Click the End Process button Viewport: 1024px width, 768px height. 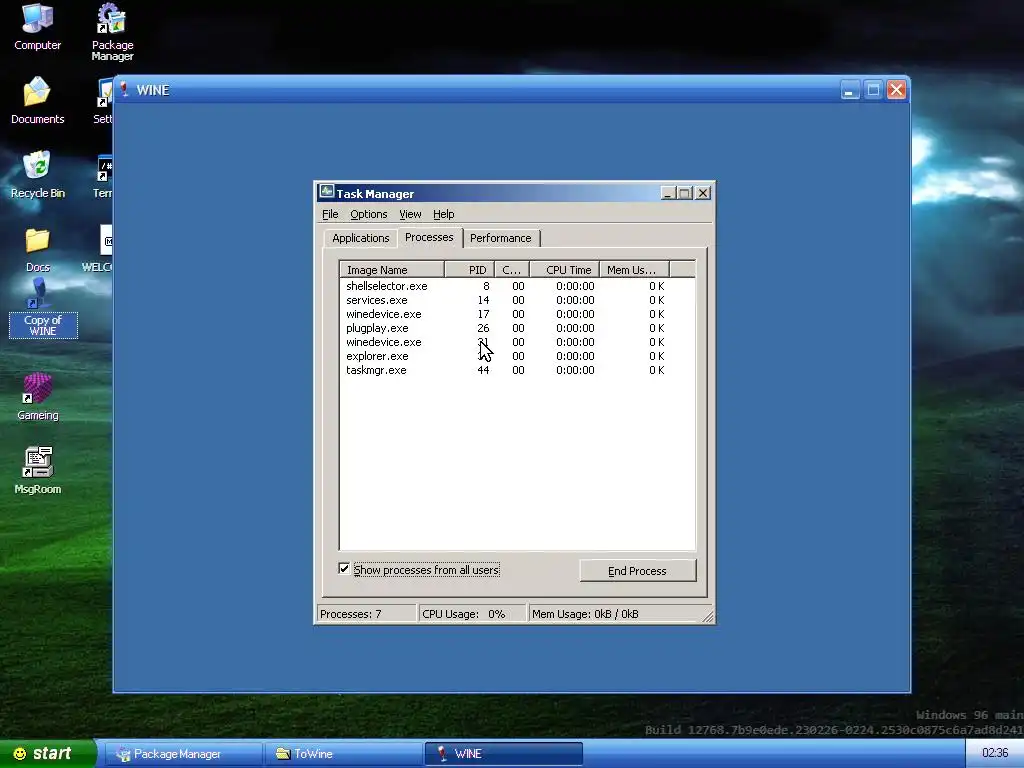click(637, 571)
